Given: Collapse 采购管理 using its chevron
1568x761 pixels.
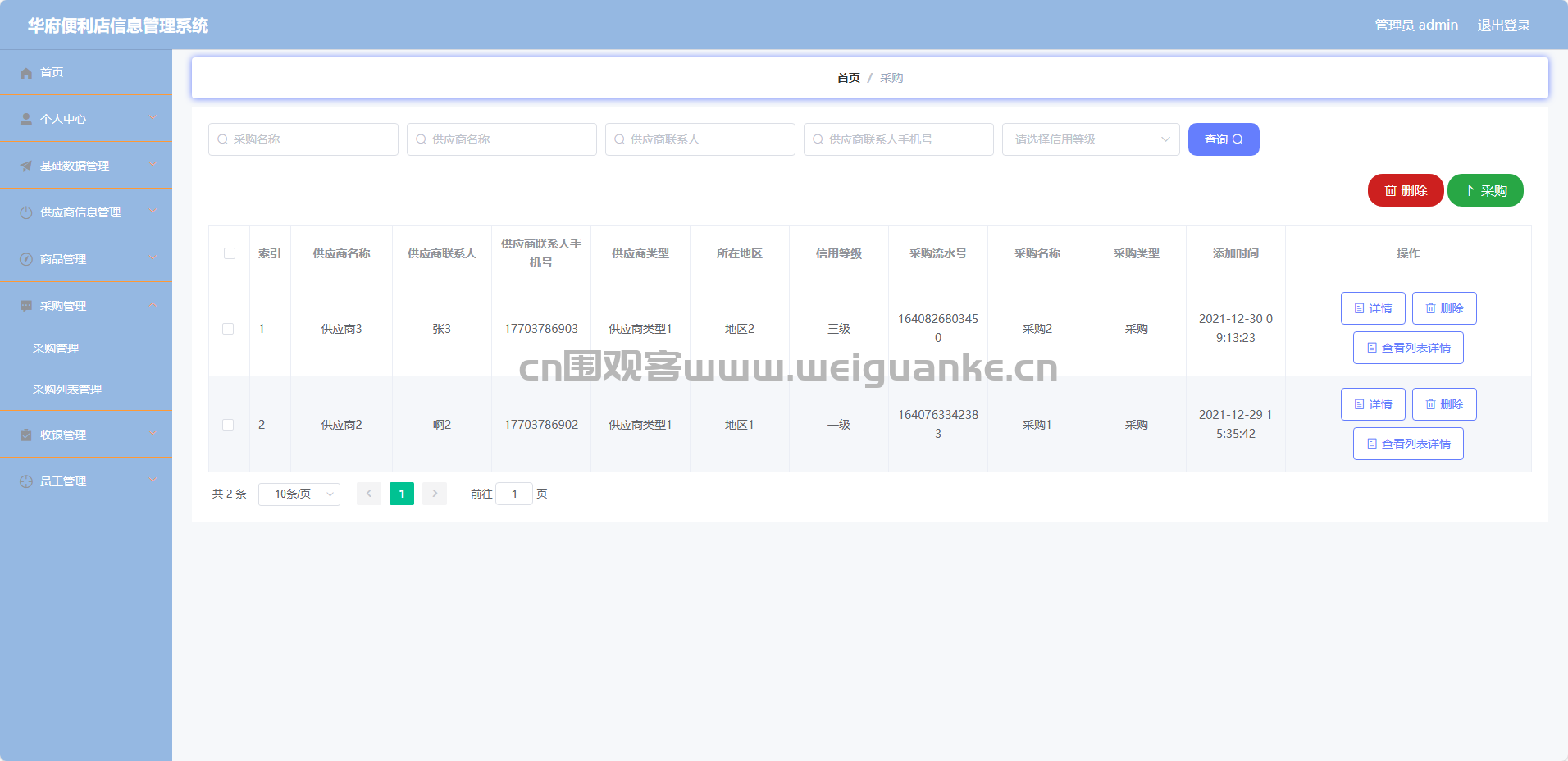Looking at the screenshot, I should click(x=153, y=305).
